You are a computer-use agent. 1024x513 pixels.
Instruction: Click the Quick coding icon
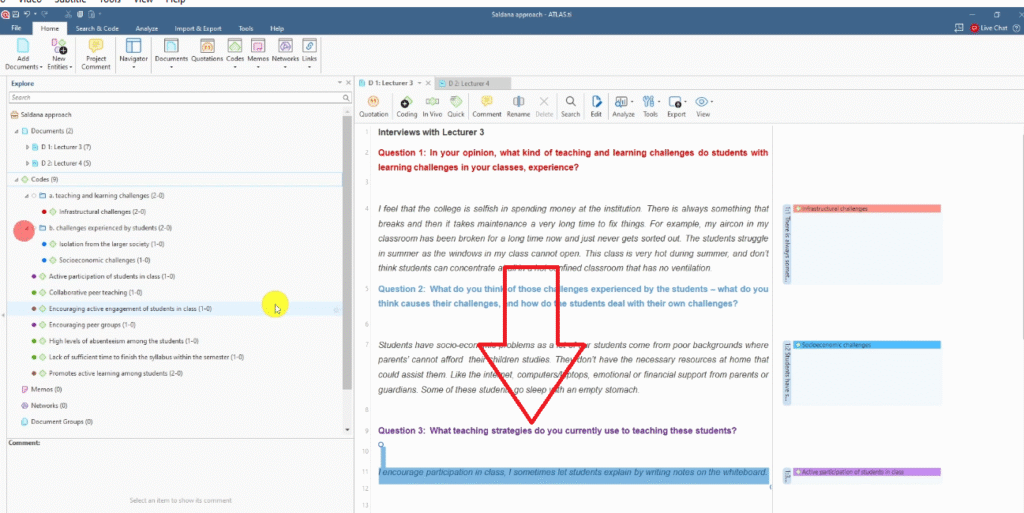pos(456,105)
